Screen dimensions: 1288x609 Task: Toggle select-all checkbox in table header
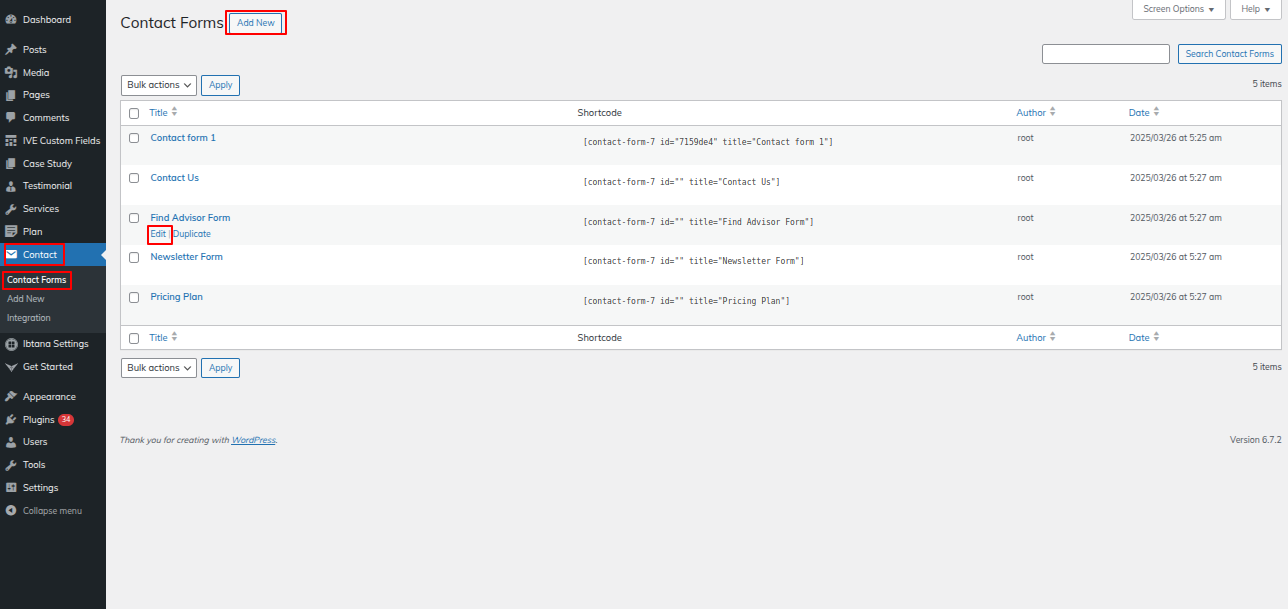(x=134, y=113)
